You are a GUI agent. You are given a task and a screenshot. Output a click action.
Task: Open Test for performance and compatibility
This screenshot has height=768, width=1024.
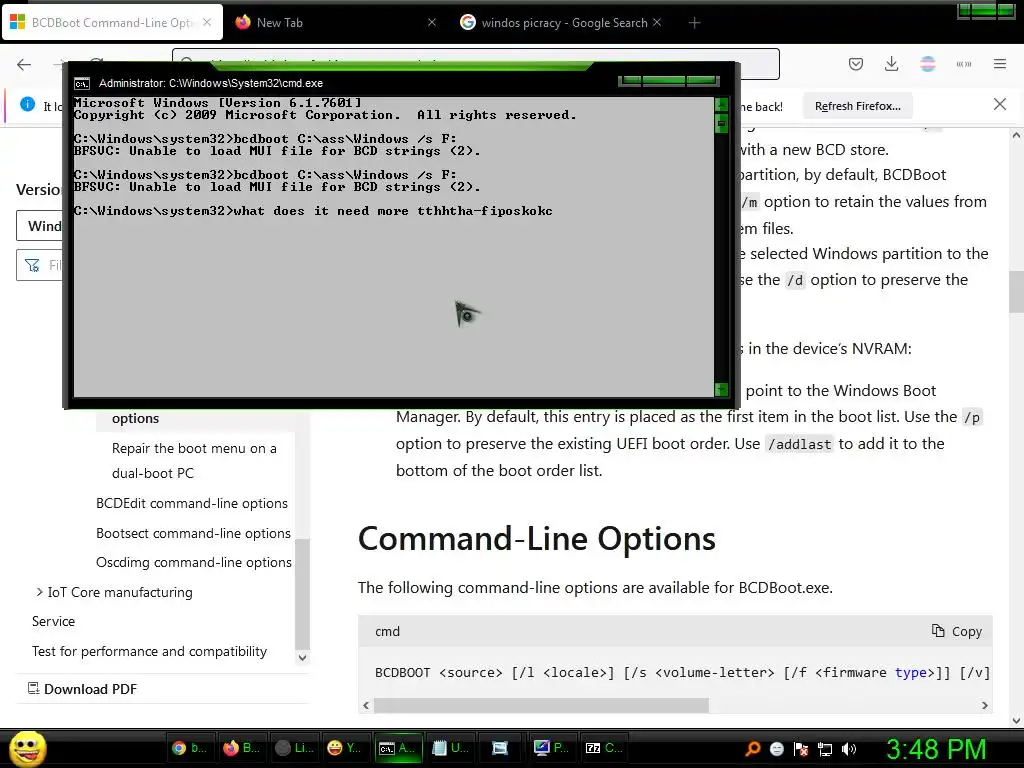coord(150,651)
